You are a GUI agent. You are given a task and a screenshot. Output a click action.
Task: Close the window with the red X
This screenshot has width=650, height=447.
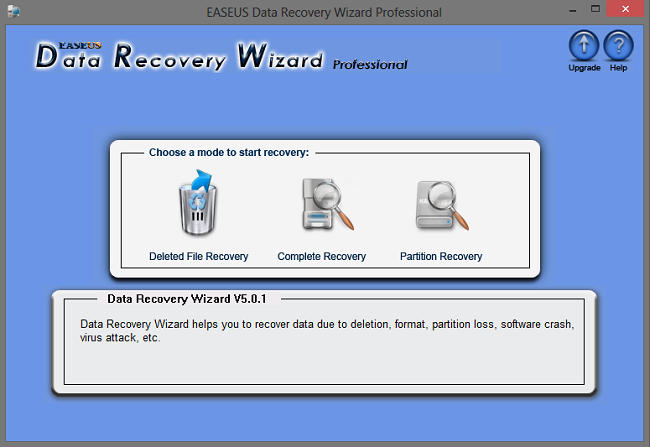pyautogui.click(x=626, y=9)
